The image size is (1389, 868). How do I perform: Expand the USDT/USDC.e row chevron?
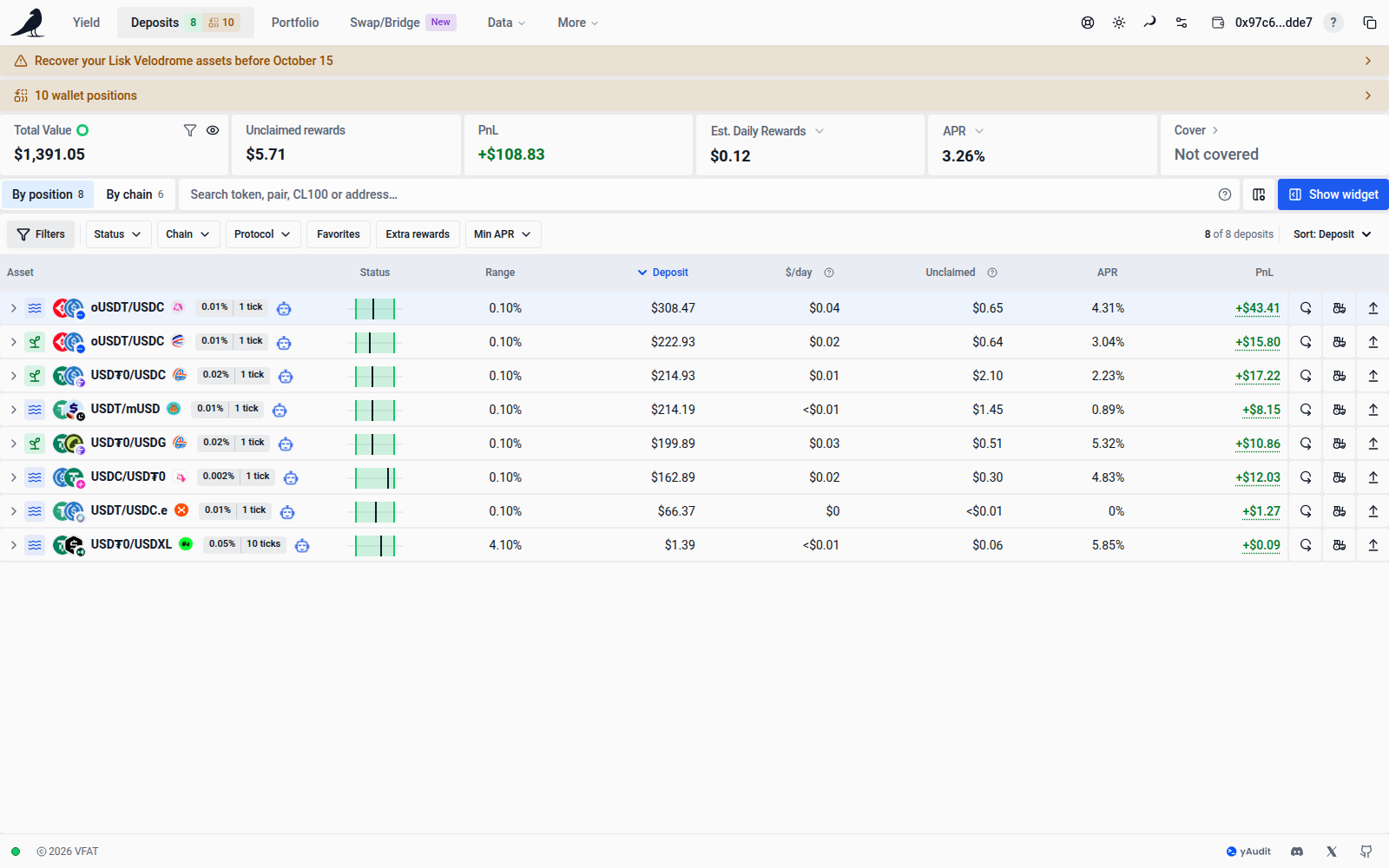click(14, 511)
